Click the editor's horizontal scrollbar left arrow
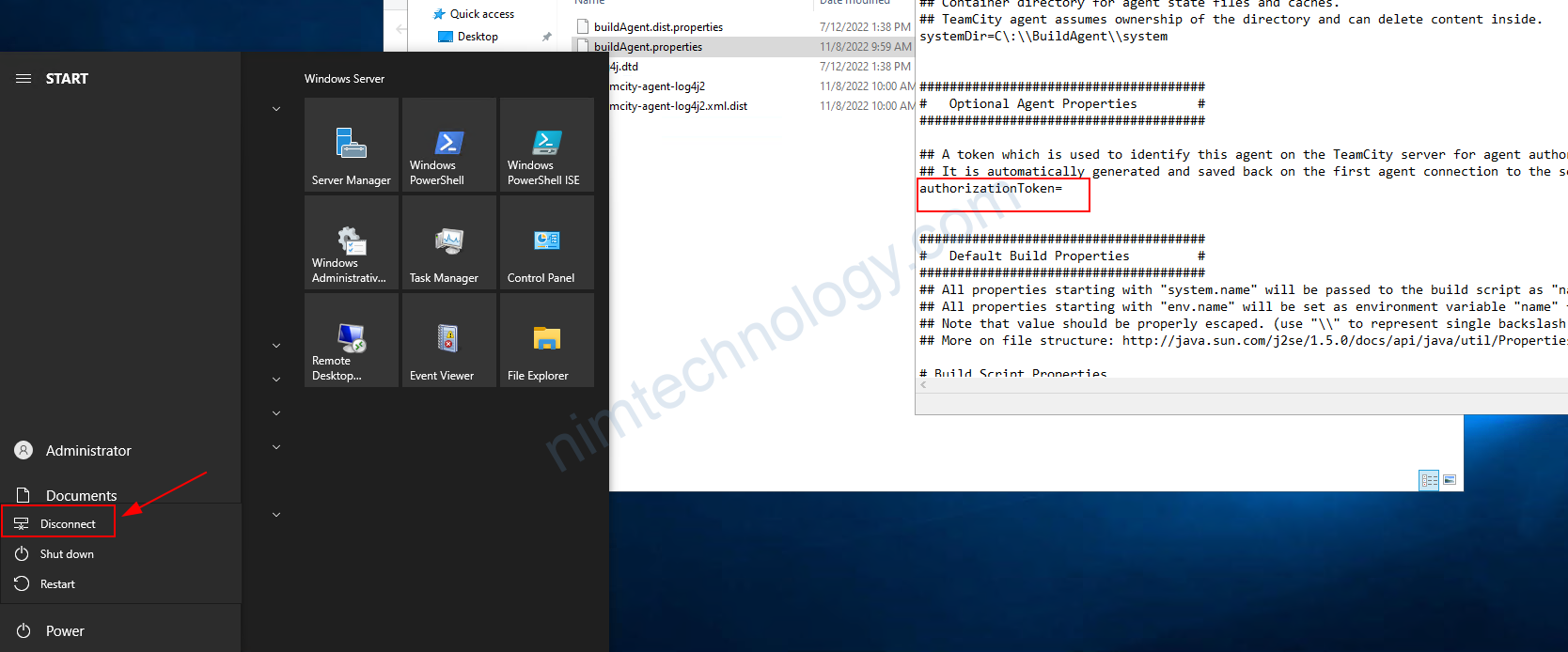1568x652 pixels. click(923, 385)
